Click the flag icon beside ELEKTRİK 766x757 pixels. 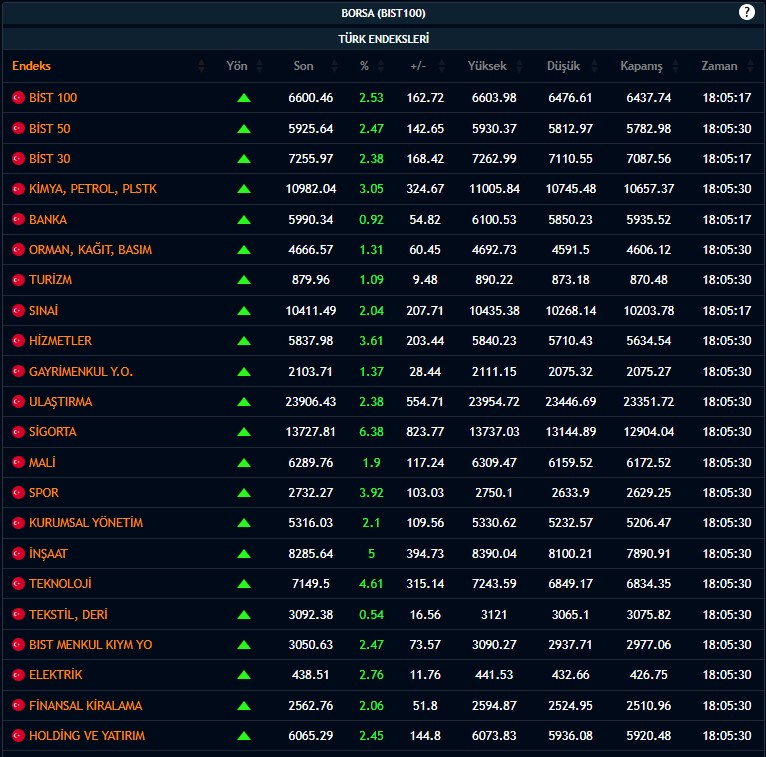pyautogui.click(x=18, y=675)
